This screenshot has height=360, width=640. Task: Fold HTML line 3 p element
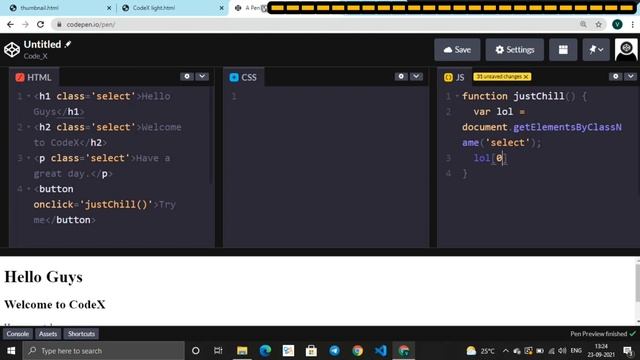[29, 158]
